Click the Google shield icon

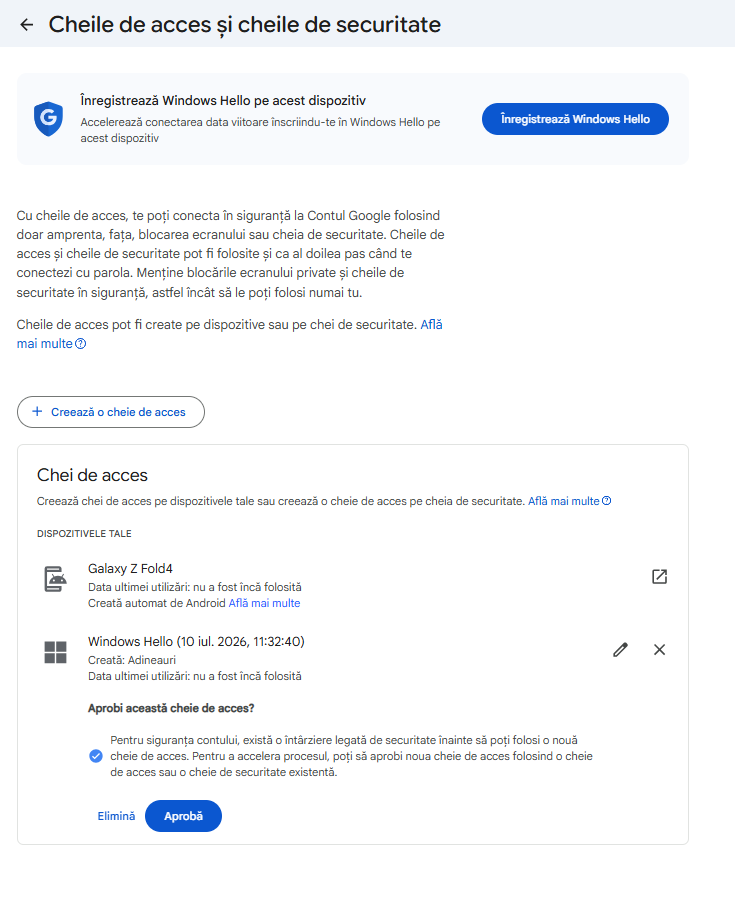48,118
